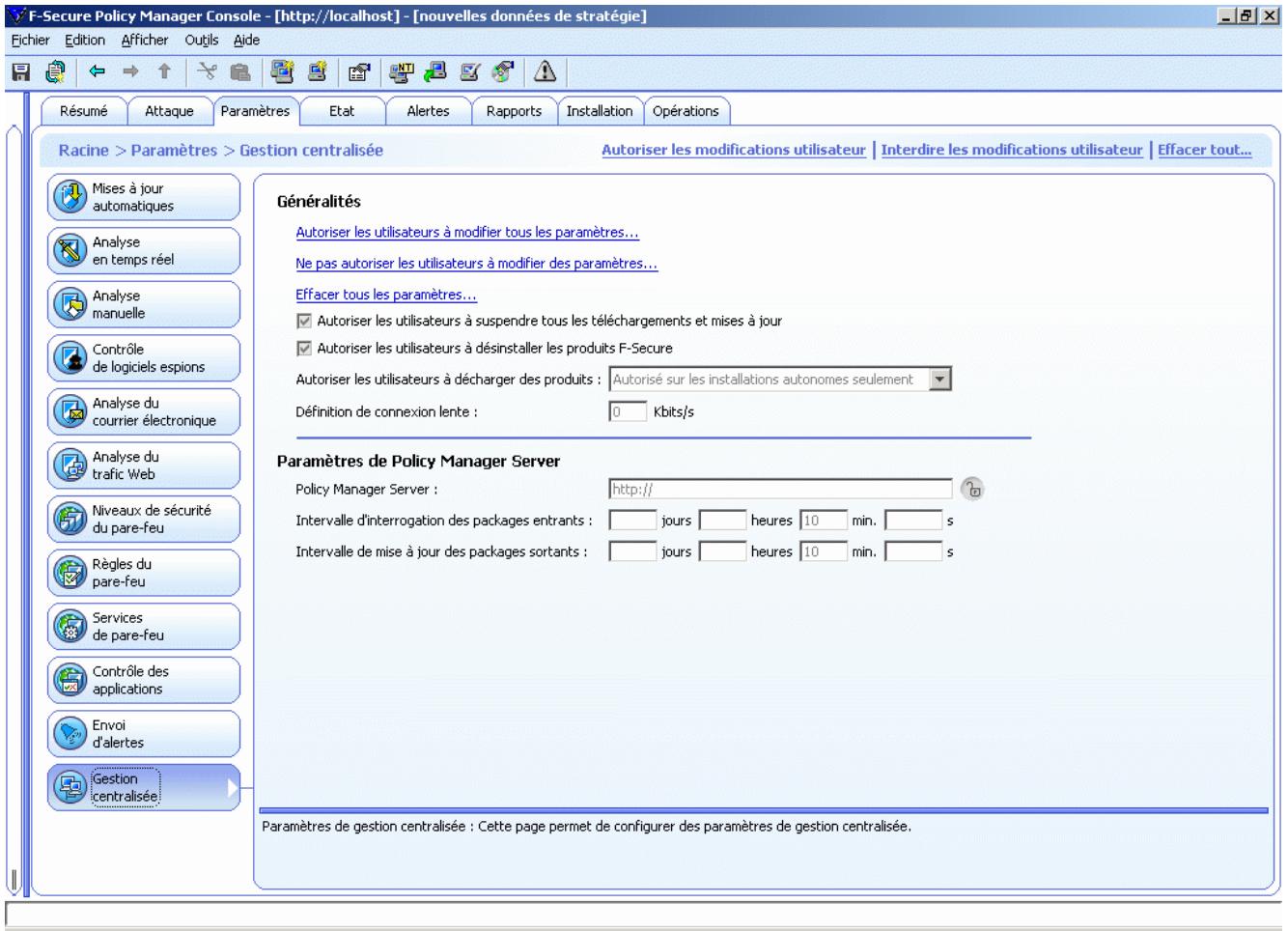Open Contrôle des applications page
This screenshot has width=1288, height=931.
tap(144, 680)
